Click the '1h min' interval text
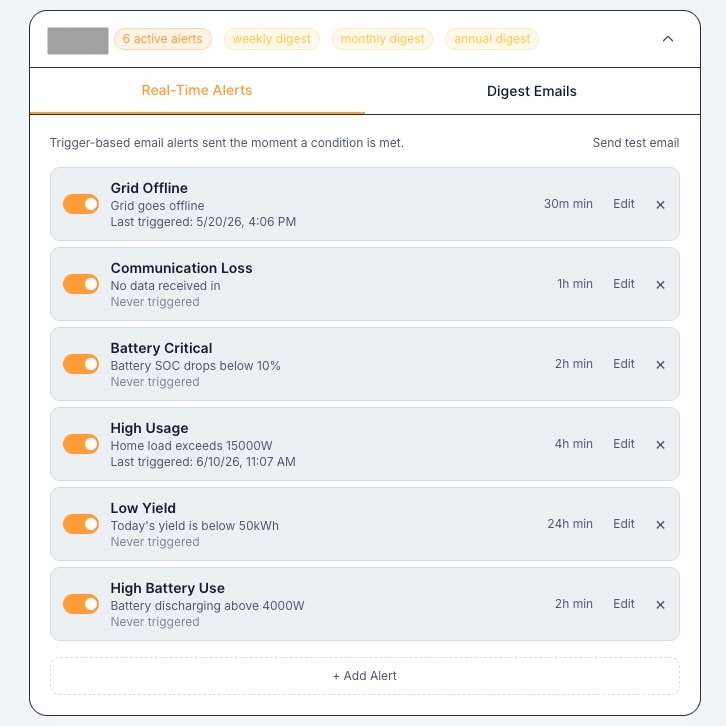The height and width of the screenshot is (726, 726). point(575,284)
